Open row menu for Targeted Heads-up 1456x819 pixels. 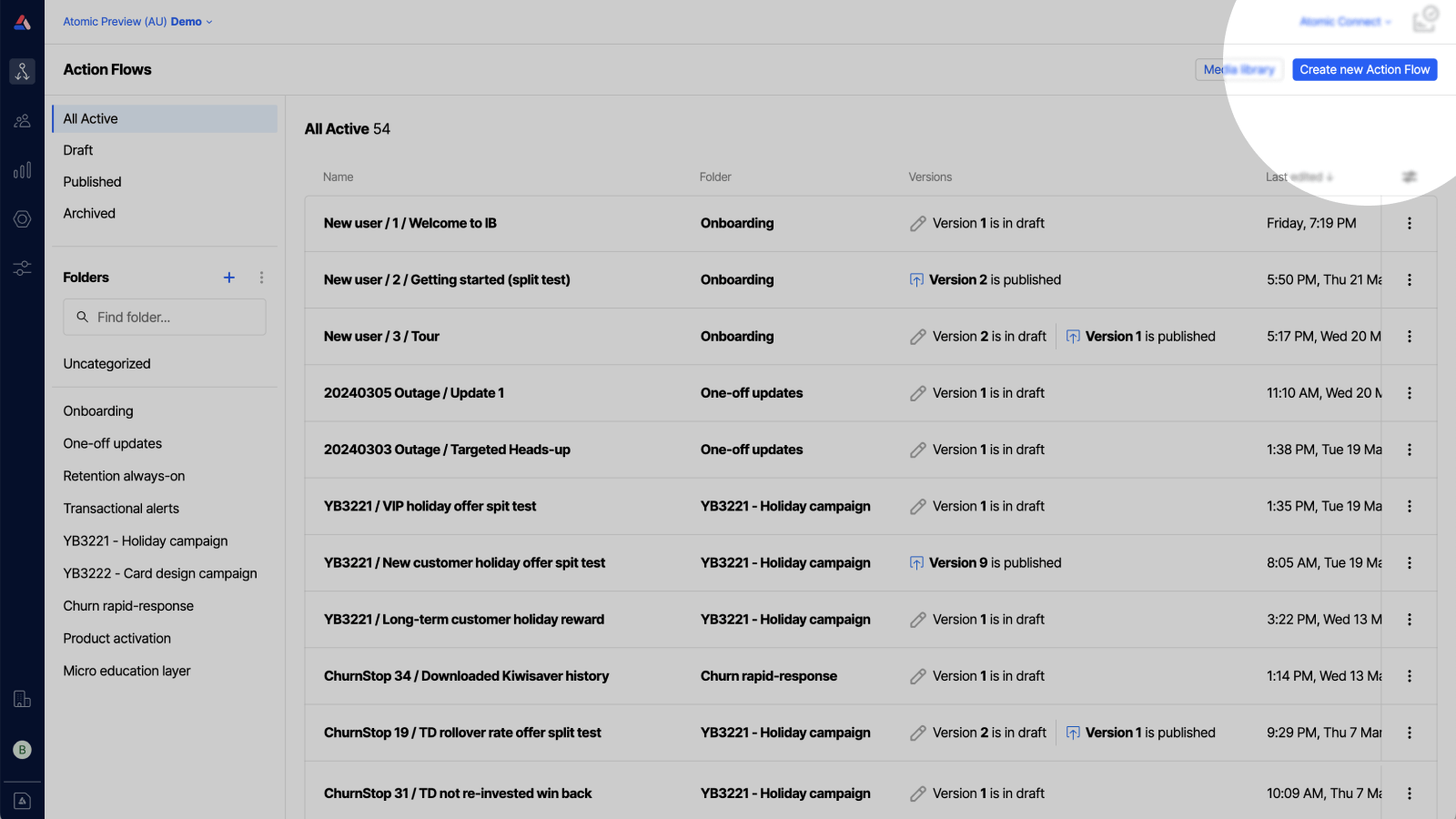click(1410, 450)
